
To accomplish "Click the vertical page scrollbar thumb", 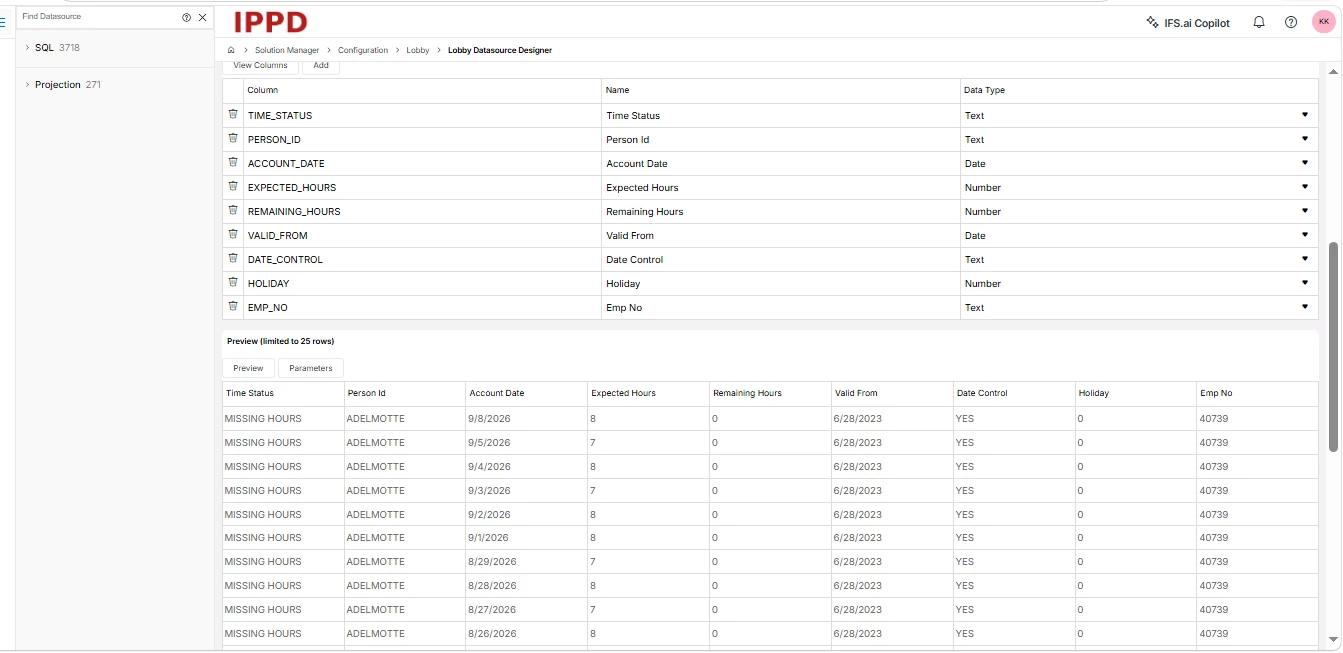I will [x=1333, y=346].
